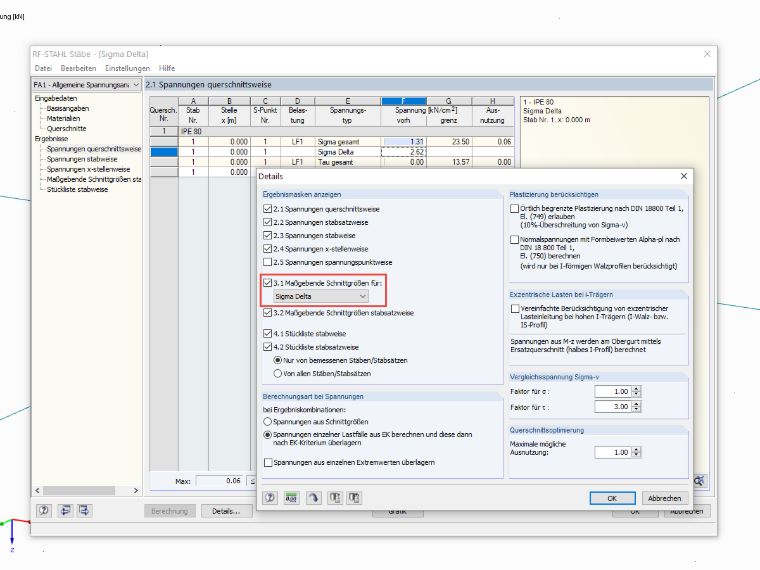Select Spannungen x-stellenweise tree item
The width and height of the screenshot is (760, 570).
pos(88,169)
